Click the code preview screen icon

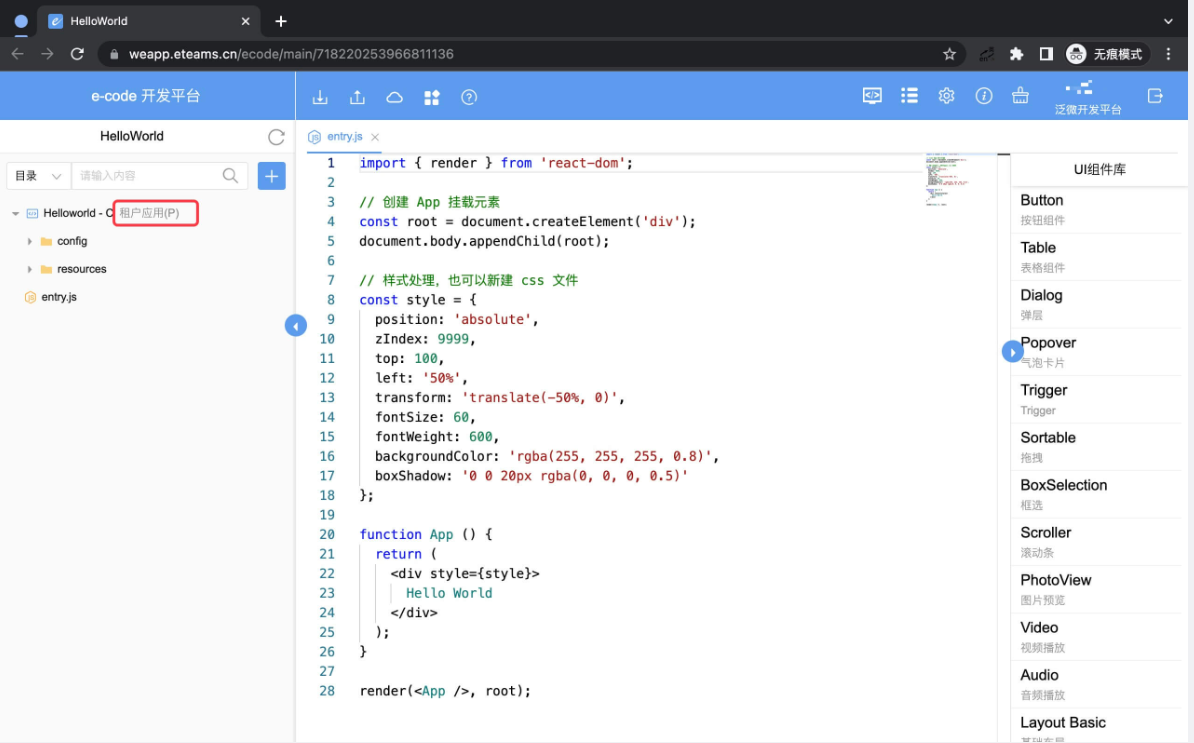(872, 96)
